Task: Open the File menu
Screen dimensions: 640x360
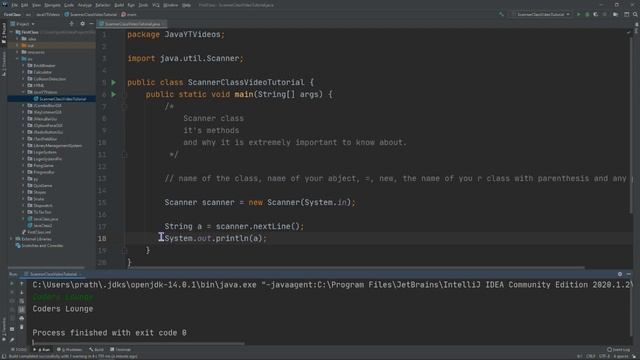Action: tap(15, 5)
